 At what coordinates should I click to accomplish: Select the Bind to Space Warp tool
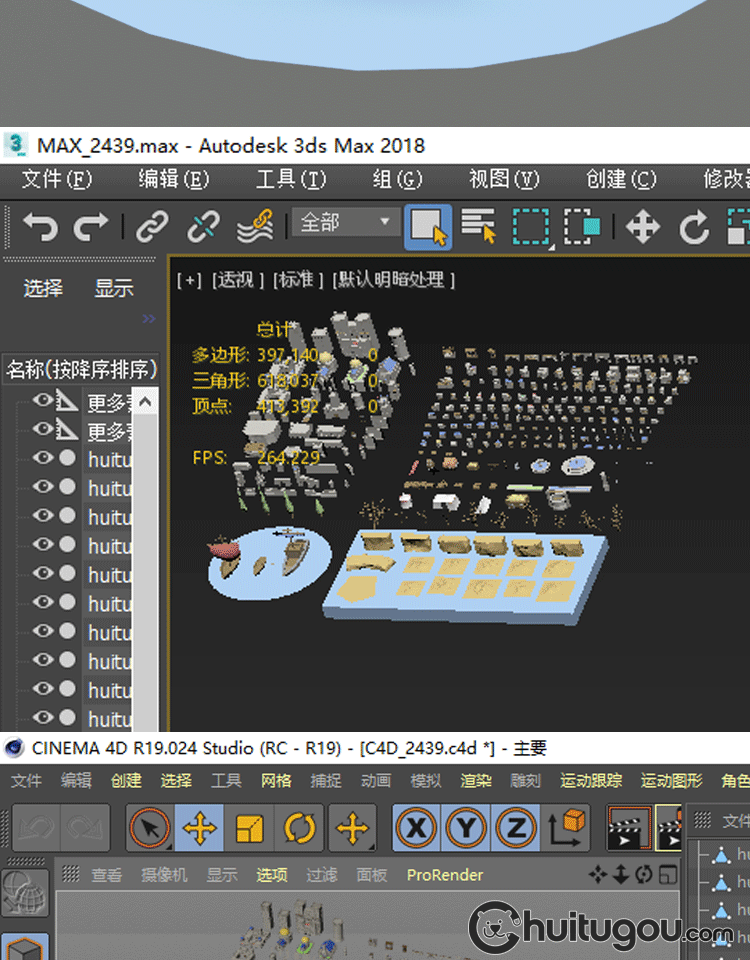click(x=255, y=227)
